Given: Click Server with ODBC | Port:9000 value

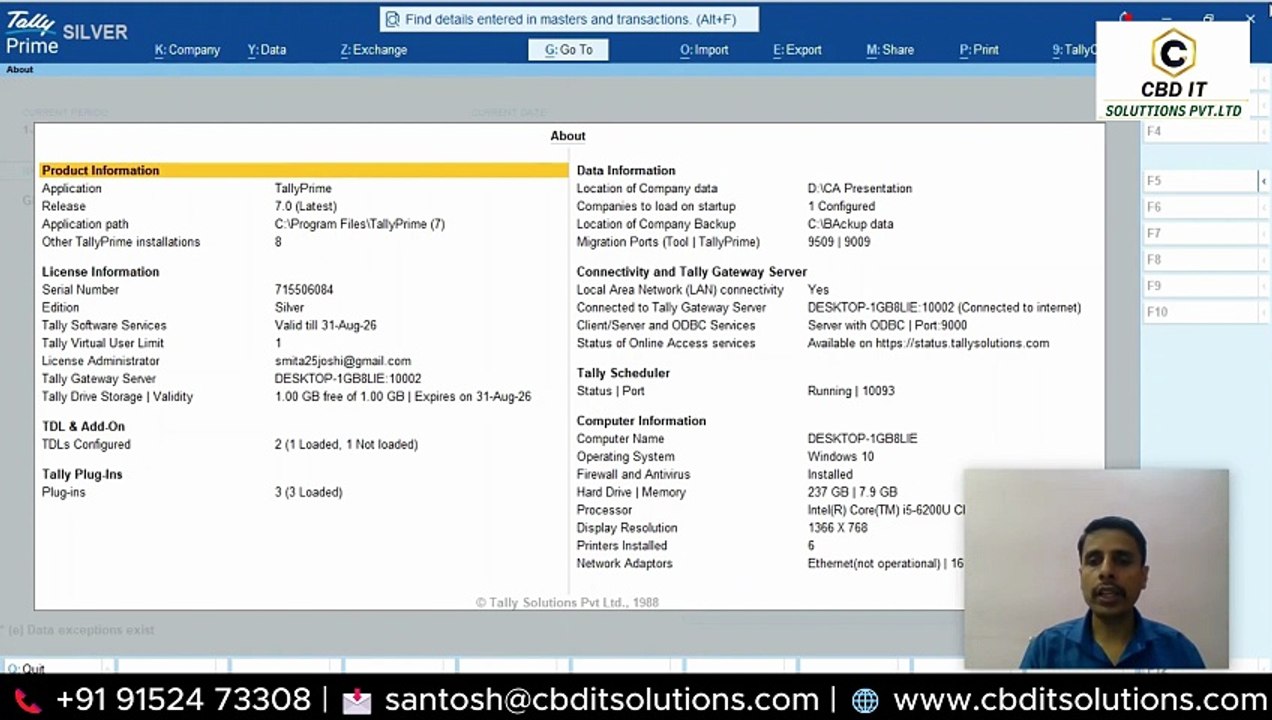Looking at the screenshot, I should point(887,326).
